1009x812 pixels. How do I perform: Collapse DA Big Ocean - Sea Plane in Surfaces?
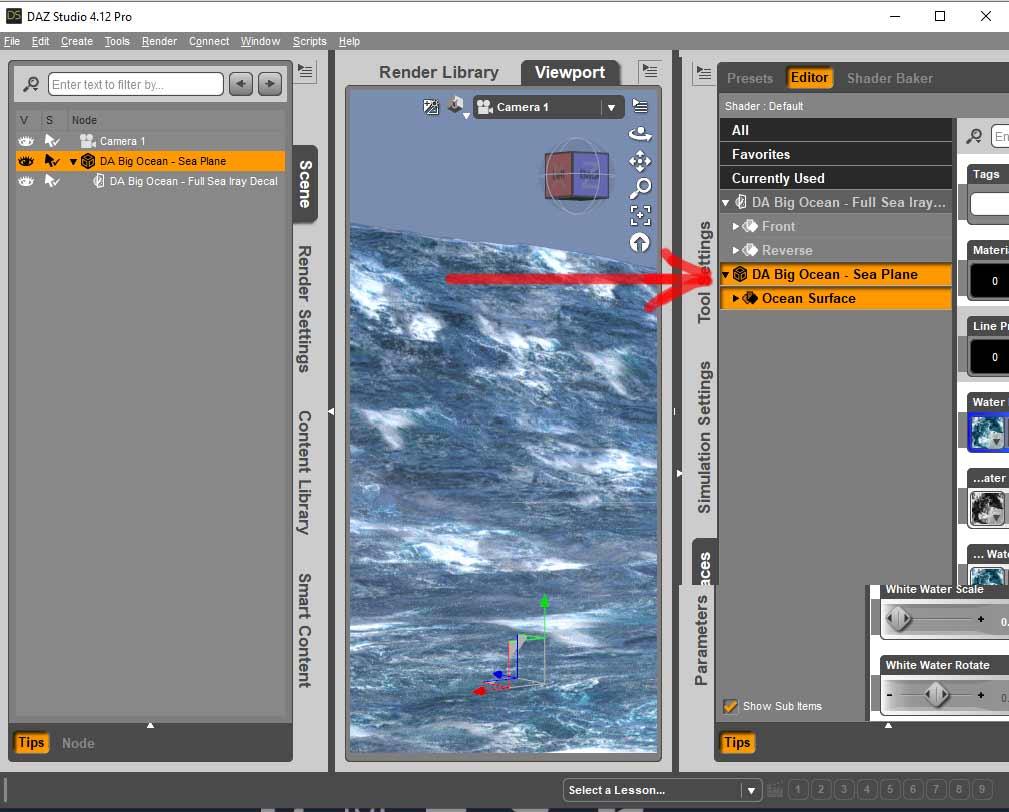click(726, 275)
